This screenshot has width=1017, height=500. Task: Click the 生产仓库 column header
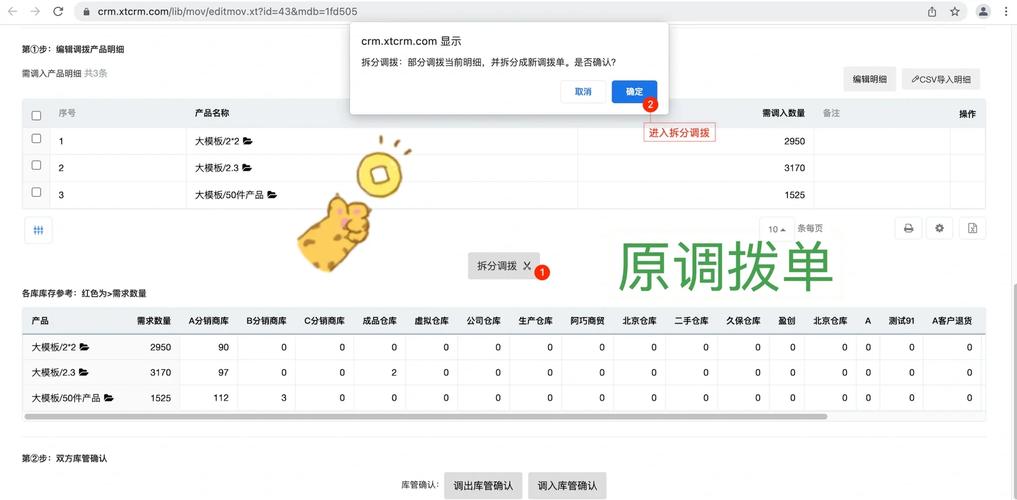[x=536, y=321]
